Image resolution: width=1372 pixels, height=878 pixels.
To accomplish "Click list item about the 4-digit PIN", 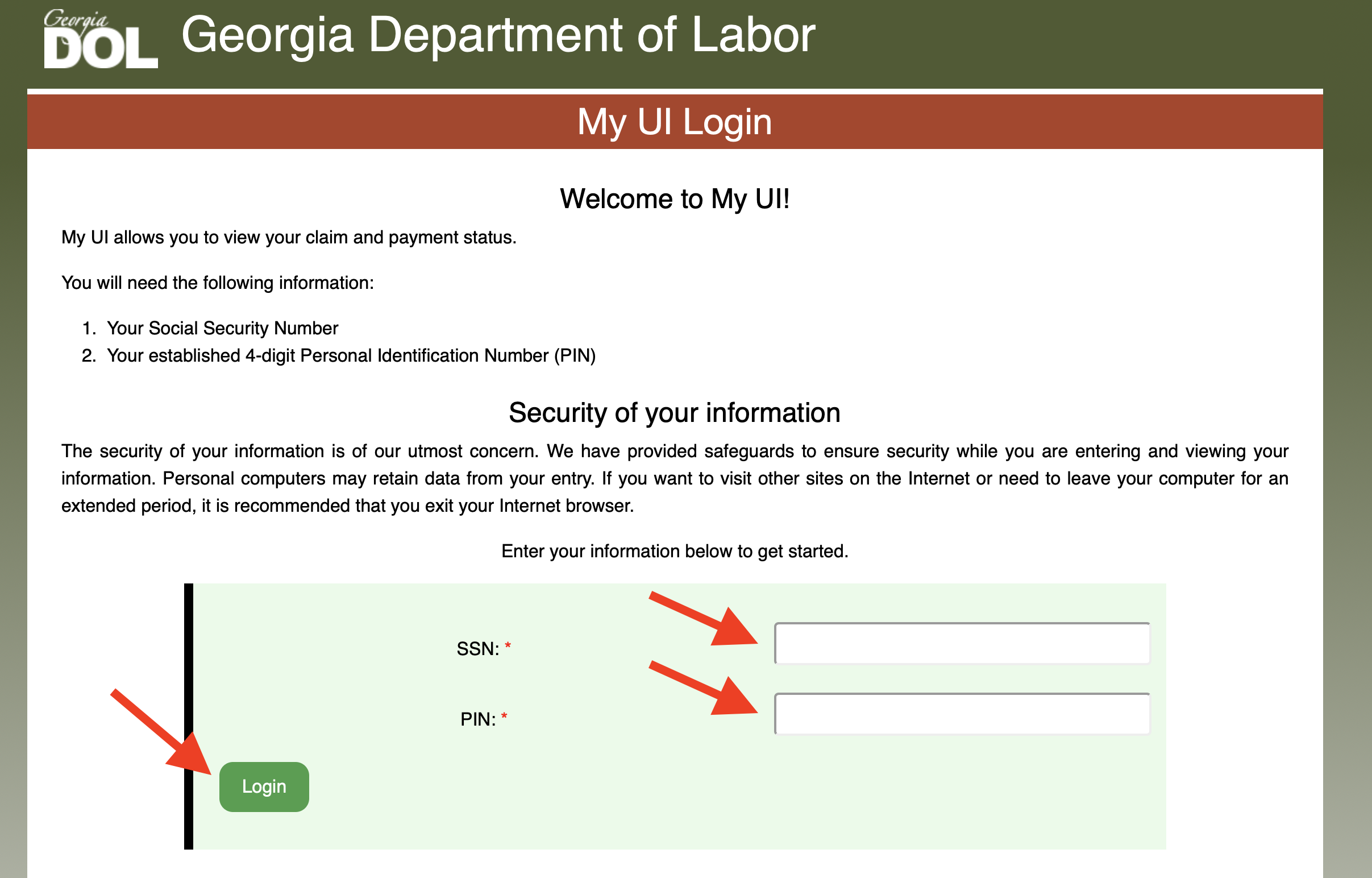I will (351, 356).
